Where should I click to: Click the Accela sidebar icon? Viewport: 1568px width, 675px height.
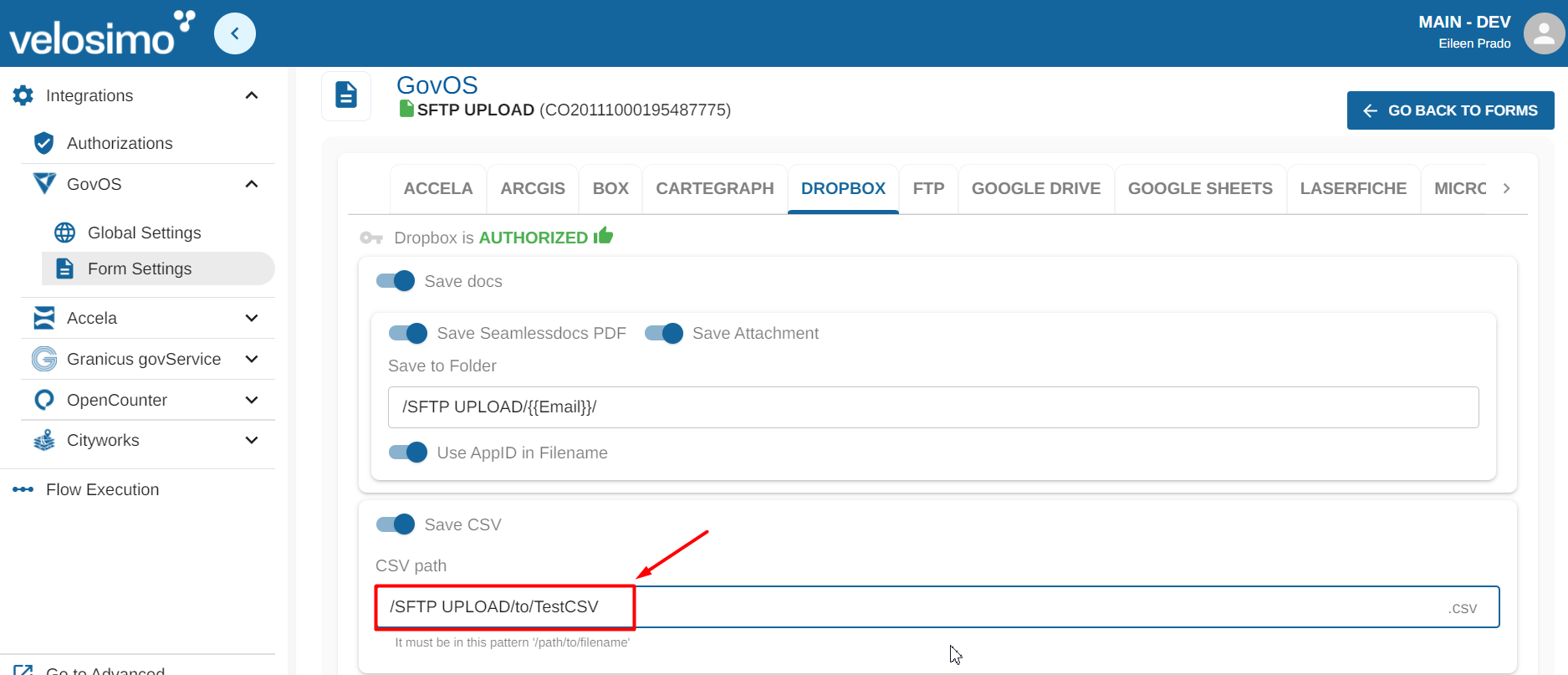[x=44, y=318]
